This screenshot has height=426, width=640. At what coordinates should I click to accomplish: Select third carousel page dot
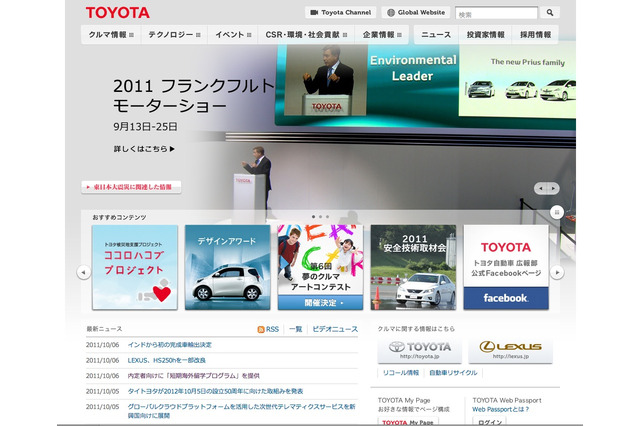pyautogui.click(x=327, y=217)
